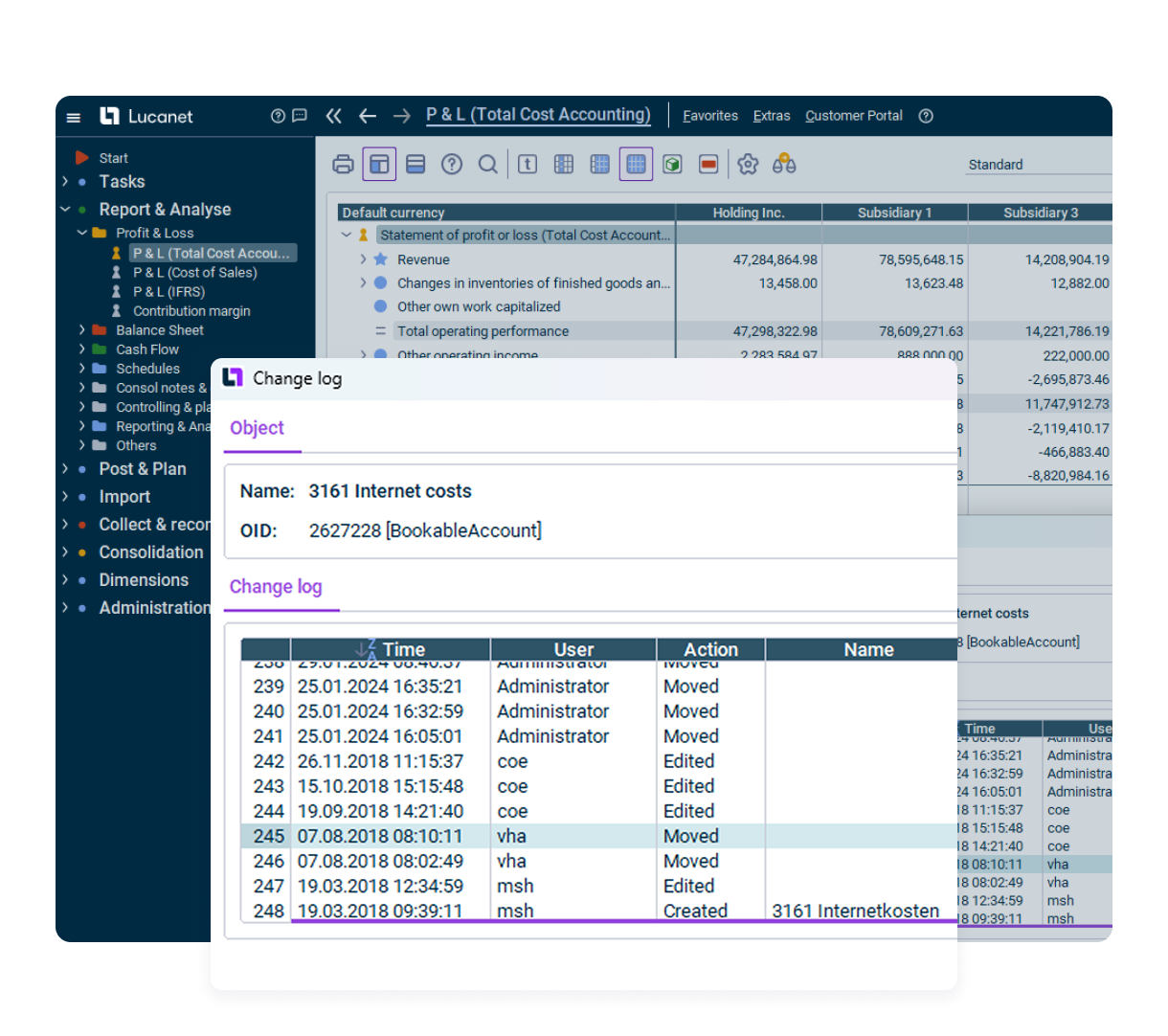This screenshot has height=1036, width=1168.
Task: Open the Favorites menu
Action: pos(710,116)
